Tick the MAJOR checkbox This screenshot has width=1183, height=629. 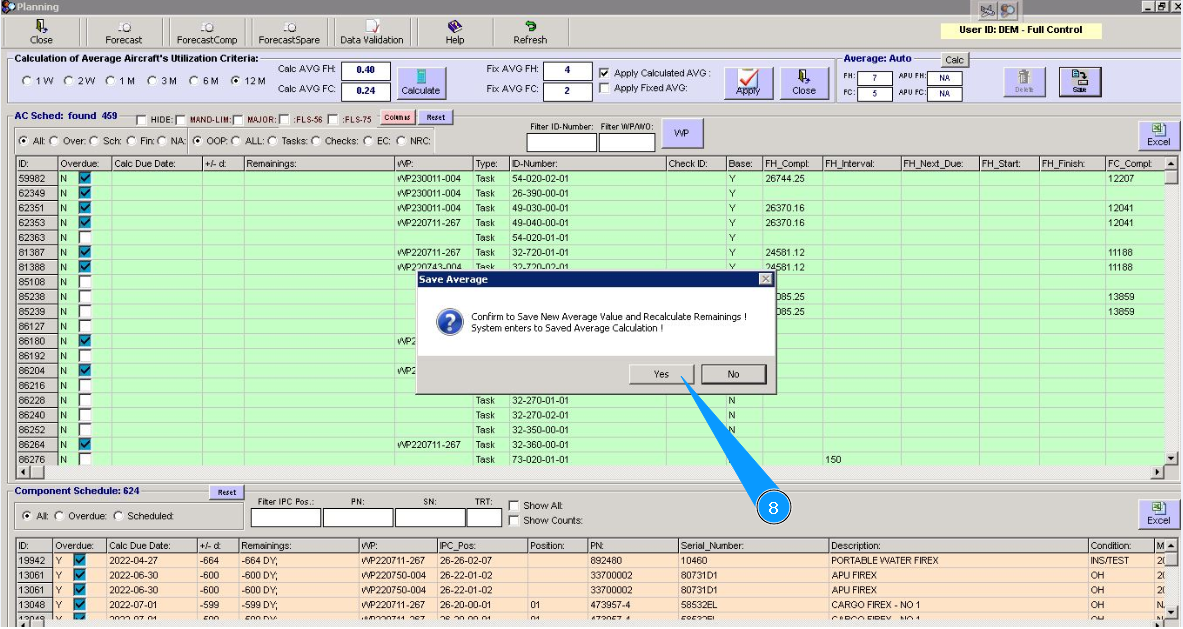(238, 120)
